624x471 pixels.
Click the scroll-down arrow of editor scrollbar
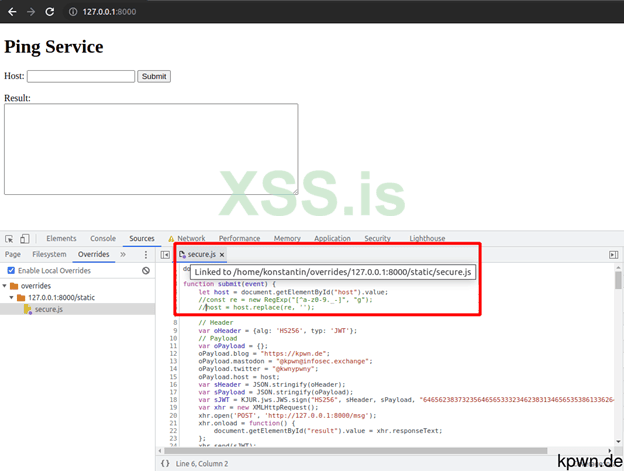tap(618, 442)
